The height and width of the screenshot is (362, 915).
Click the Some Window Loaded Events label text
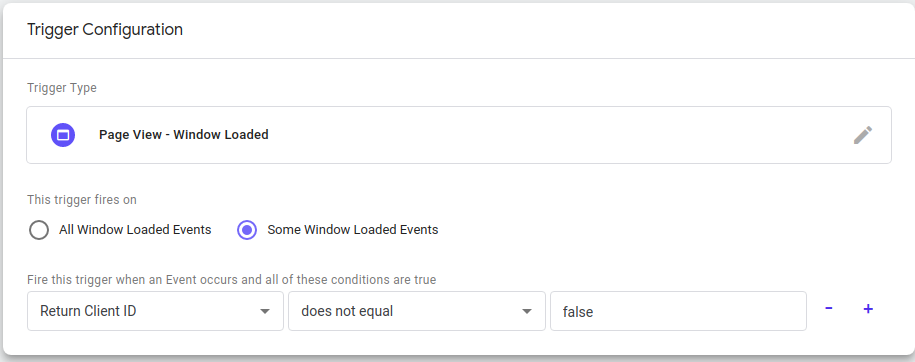coord(352,229)
